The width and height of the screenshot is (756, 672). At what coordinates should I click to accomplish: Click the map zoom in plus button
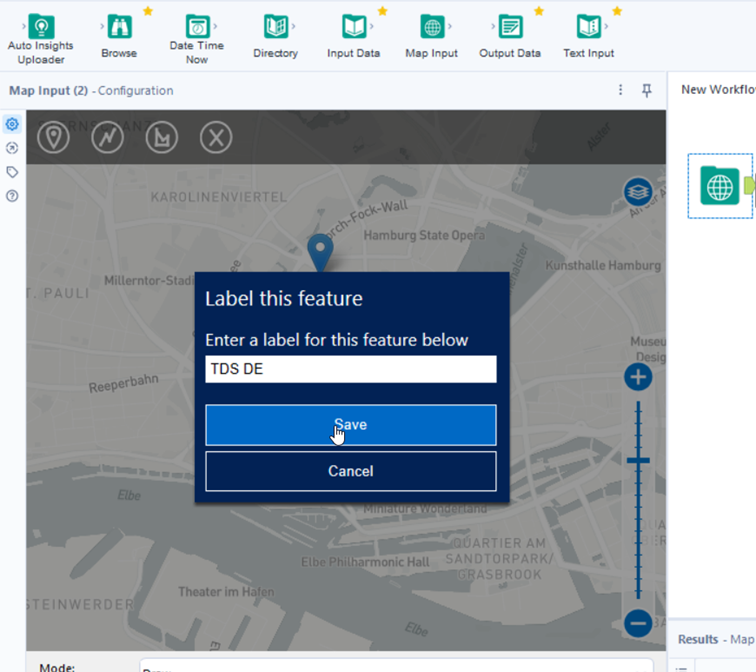pos(638,377)
